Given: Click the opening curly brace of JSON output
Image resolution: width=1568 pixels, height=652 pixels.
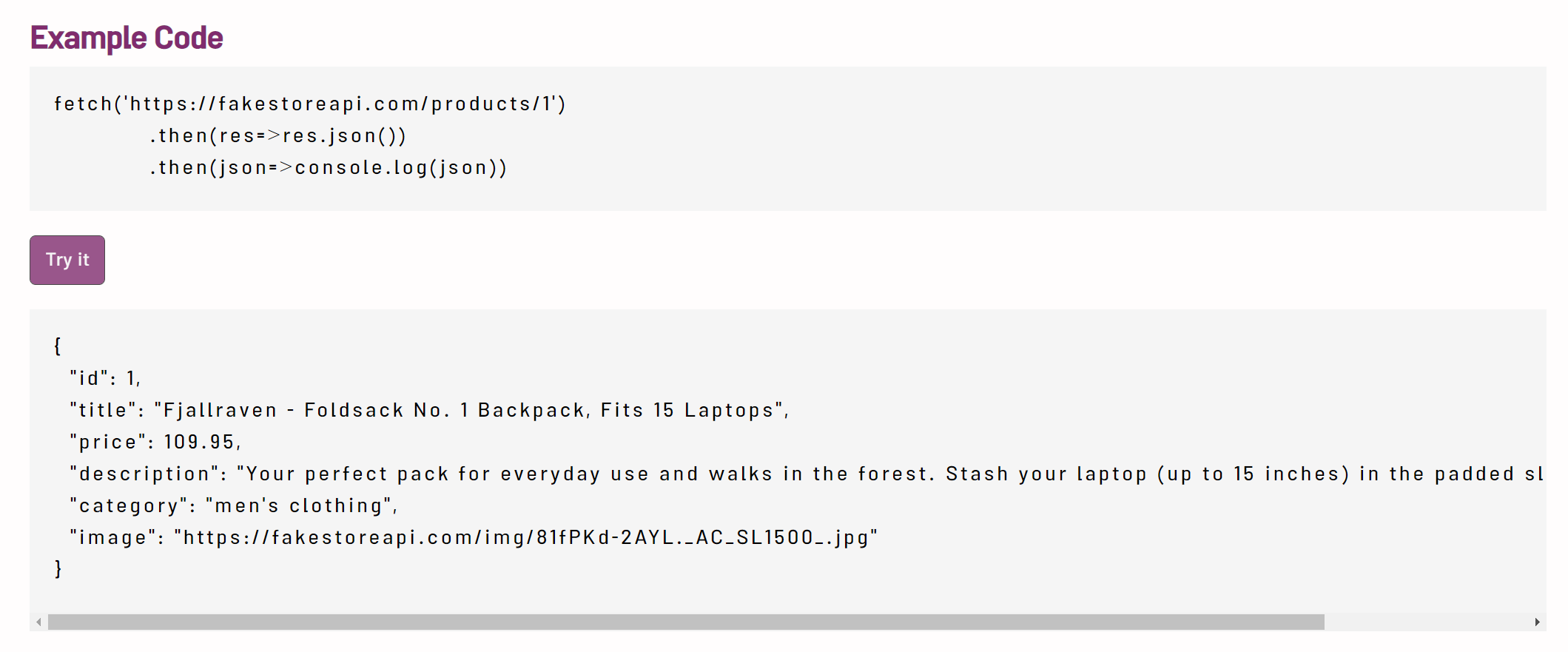Looking at the screenshot, I should (x=58, y=346).
